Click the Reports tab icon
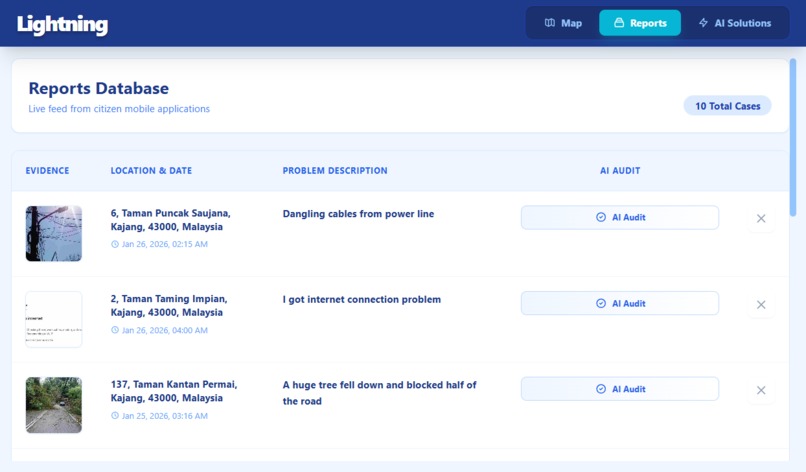 point(619,23)
